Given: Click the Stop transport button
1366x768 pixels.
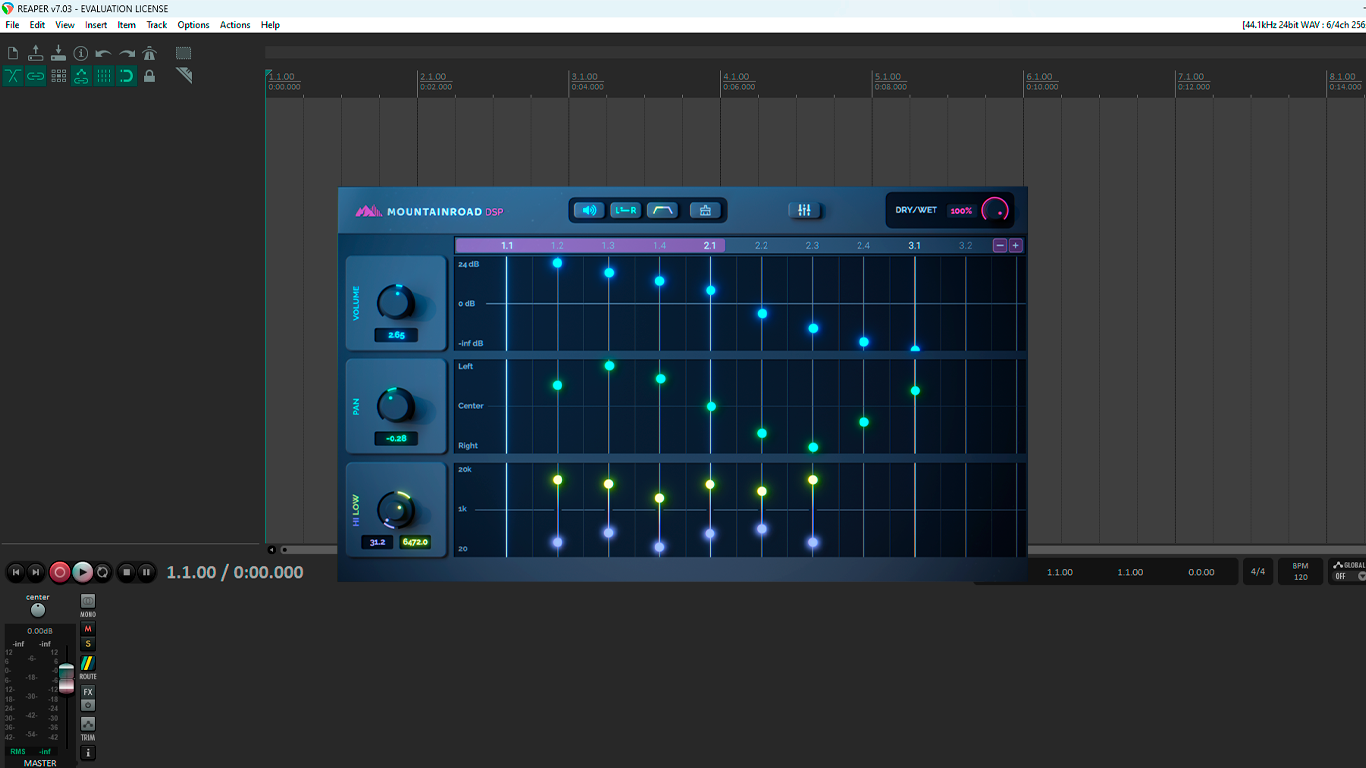Looking at the screenshot, I should [126, 572].
